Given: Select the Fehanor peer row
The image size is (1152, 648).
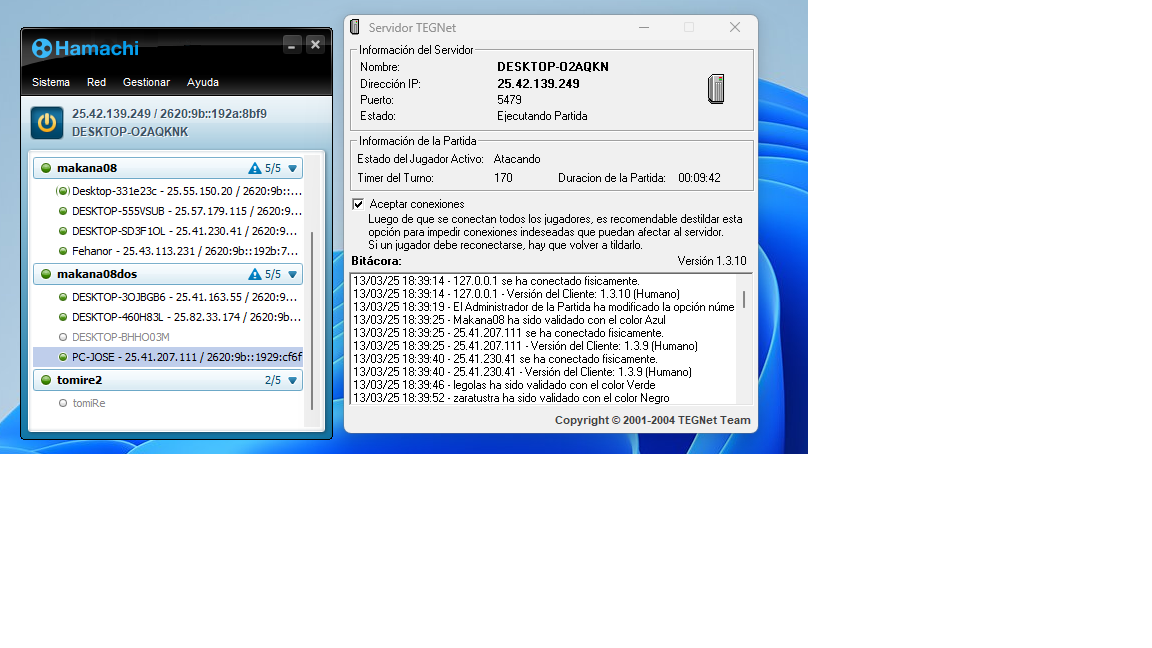Looking at the screenshot, I should pos(168,251).
